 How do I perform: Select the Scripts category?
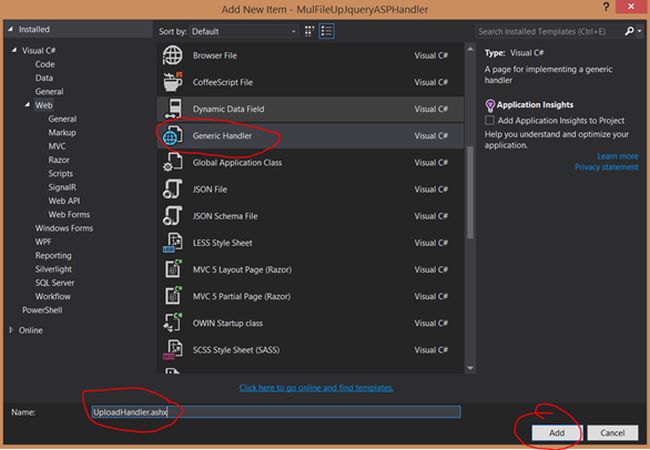(x=61, y=174)
